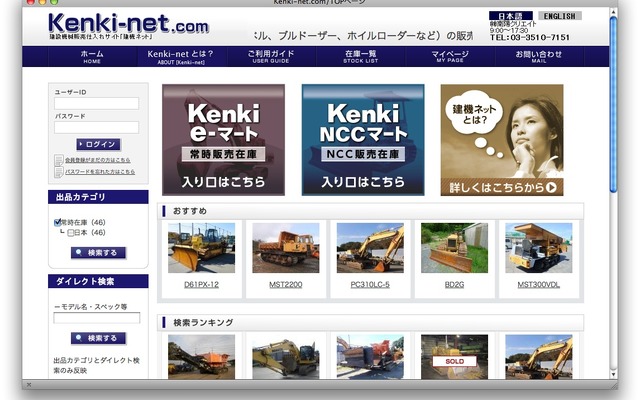The height and width of the screenshot is (400, 640).
Task: Click the MST2200 model link
Action: click(x=286, y=284)
